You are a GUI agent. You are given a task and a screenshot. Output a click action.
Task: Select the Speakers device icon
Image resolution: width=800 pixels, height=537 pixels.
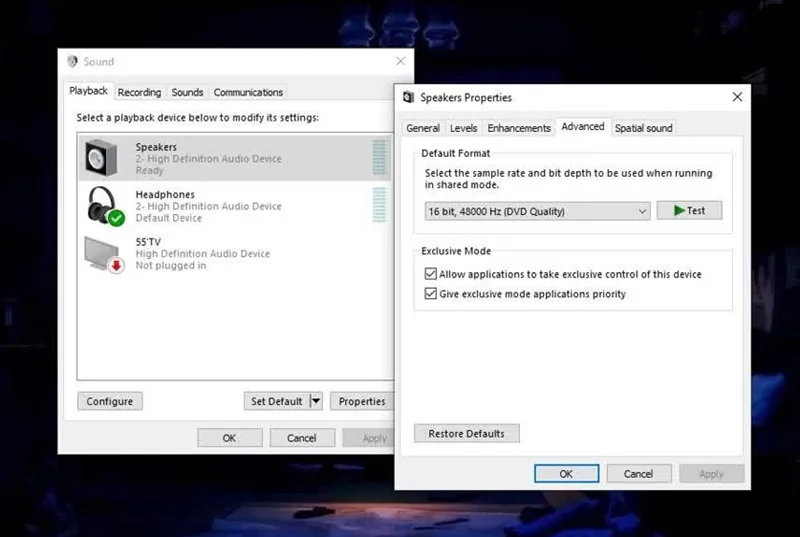(102, 158)
